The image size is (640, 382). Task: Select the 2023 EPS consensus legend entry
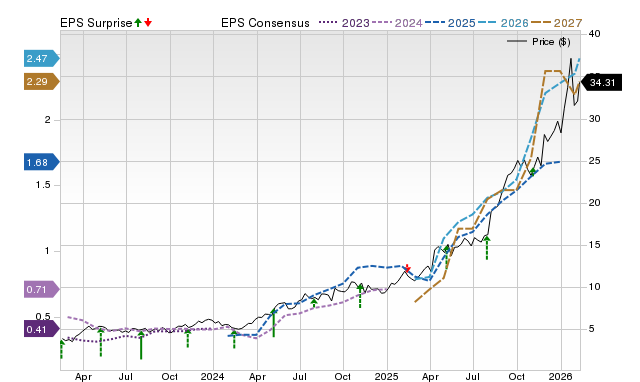(x=344, y=23)
